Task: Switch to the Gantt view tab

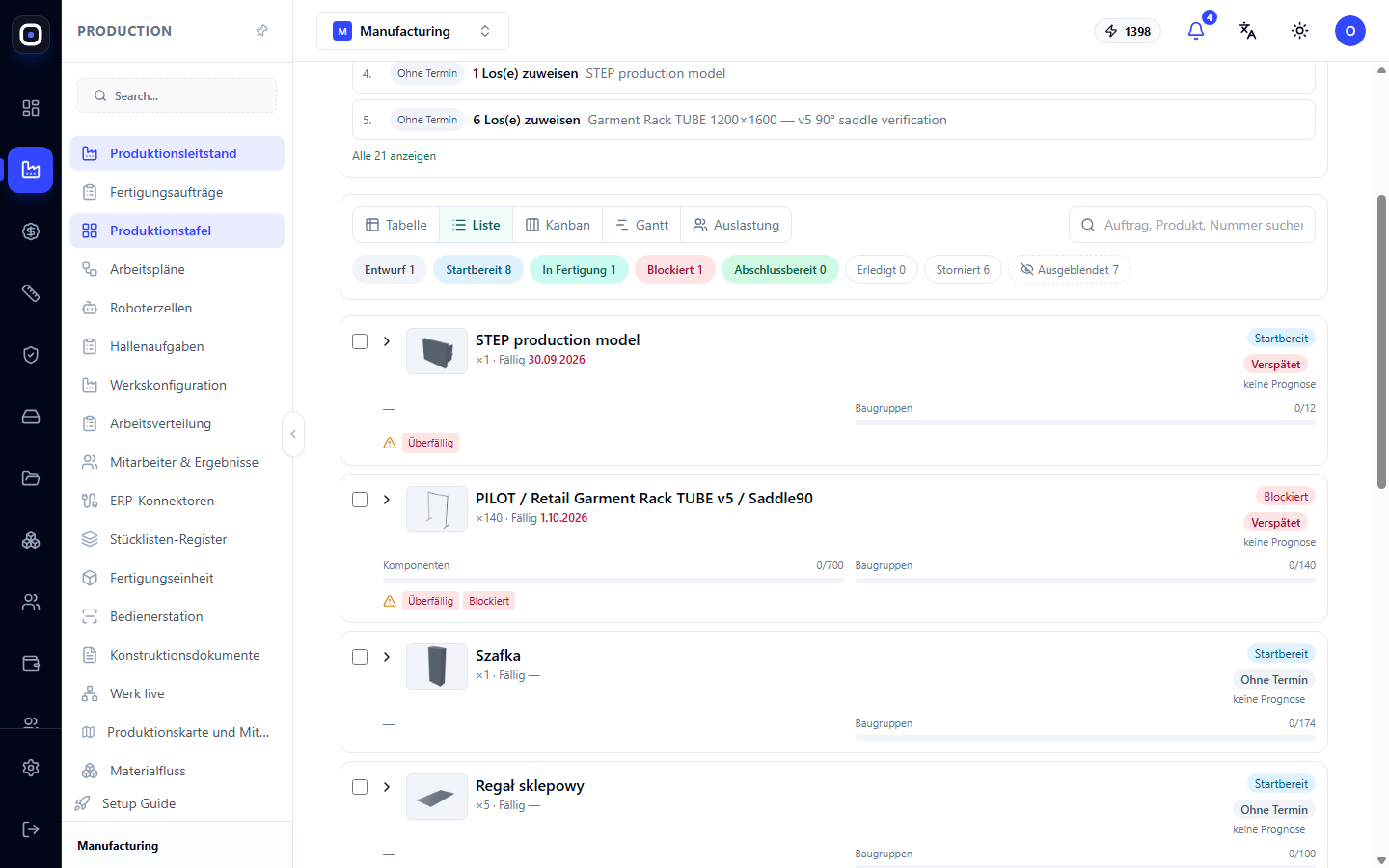Action: (641, 225)
